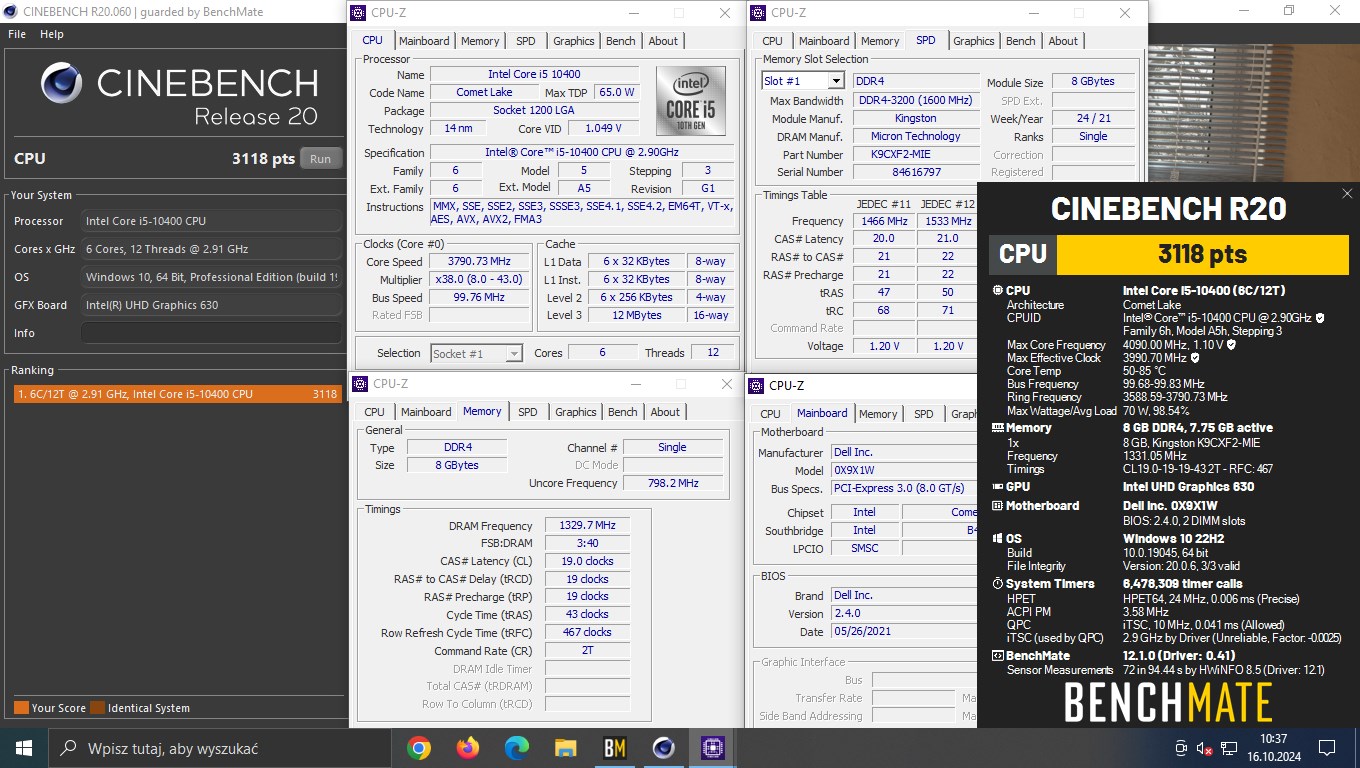
Task: Select SPD tab in the Motherboard CPU-Z window
Action: pos(924,414)
